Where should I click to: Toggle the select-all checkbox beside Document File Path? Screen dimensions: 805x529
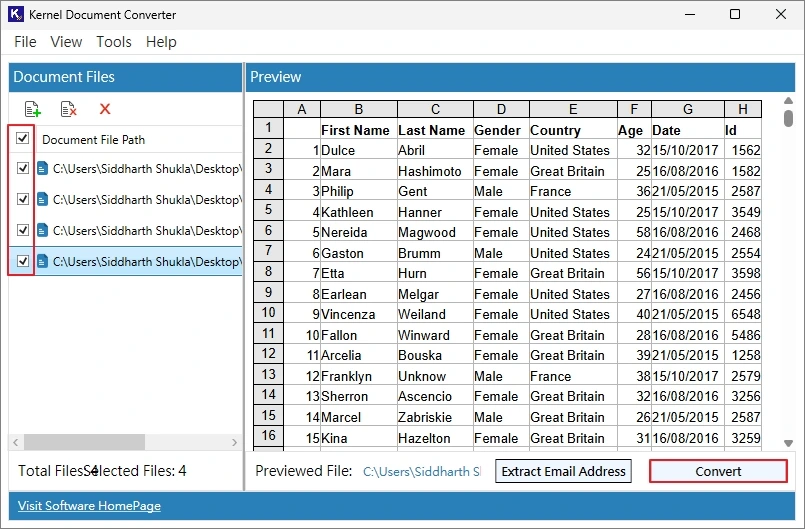[22, 138]
